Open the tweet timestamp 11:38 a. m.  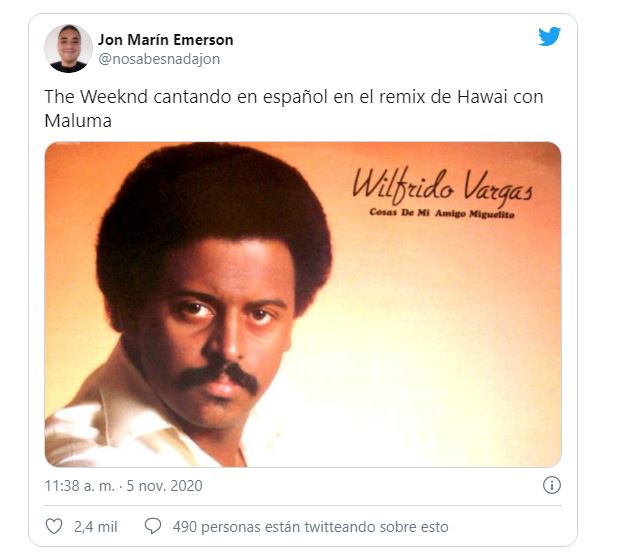point(80,485)
